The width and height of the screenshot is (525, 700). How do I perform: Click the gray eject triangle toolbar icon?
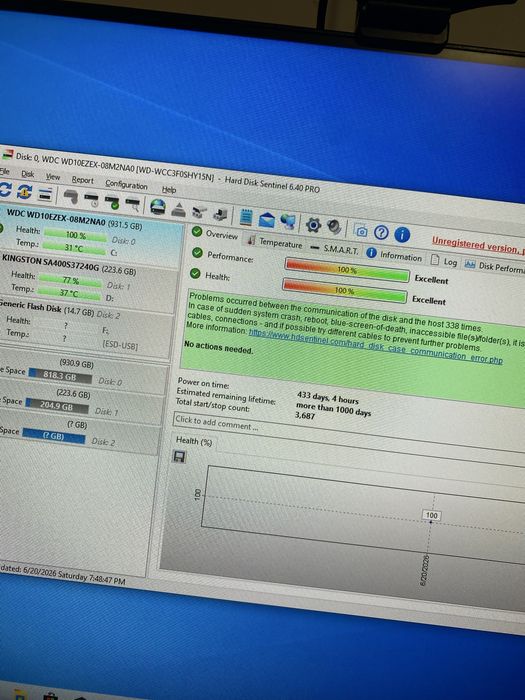[x=179, y=209]
